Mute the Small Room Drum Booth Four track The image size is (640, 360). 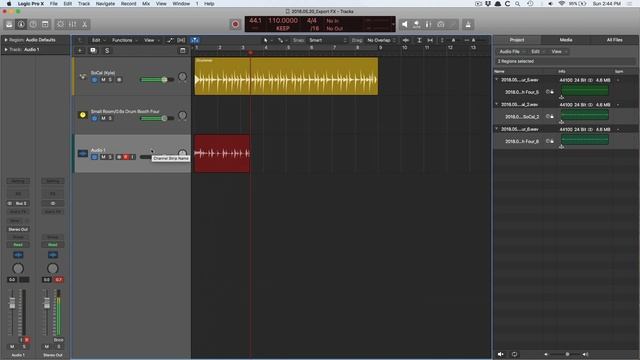[103, 118]
